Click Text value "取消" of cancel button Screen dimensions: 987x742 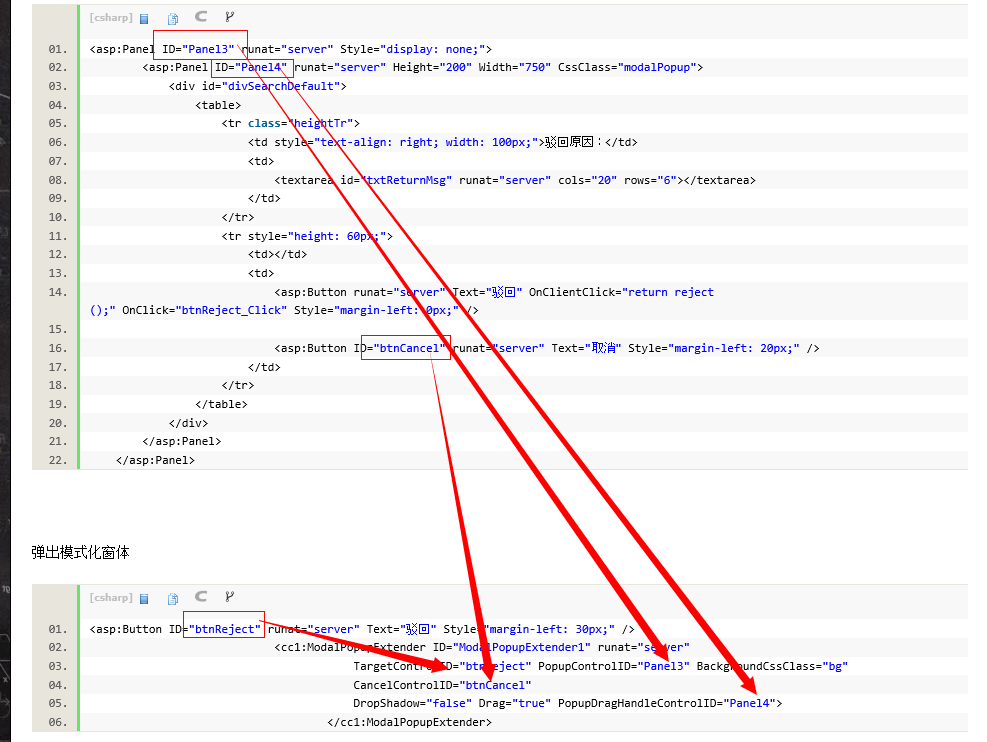(x=603, y=348)
